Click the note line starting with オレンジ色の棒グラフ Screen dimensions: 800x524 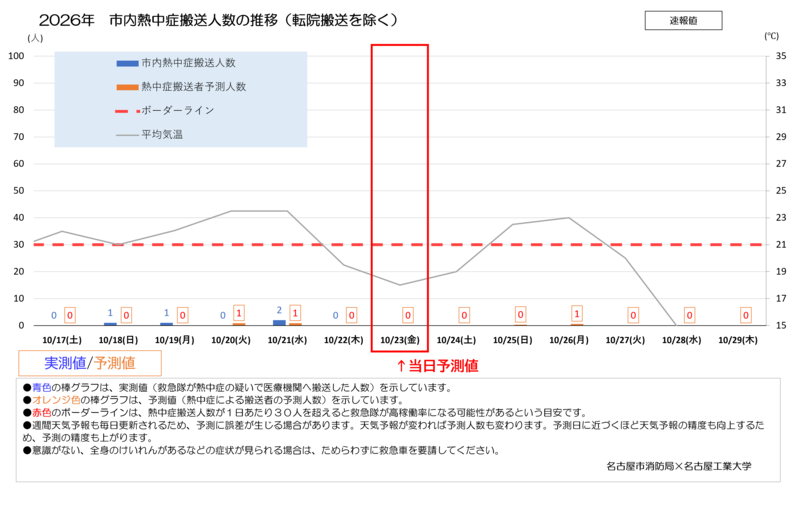click(x=214, y=400)
